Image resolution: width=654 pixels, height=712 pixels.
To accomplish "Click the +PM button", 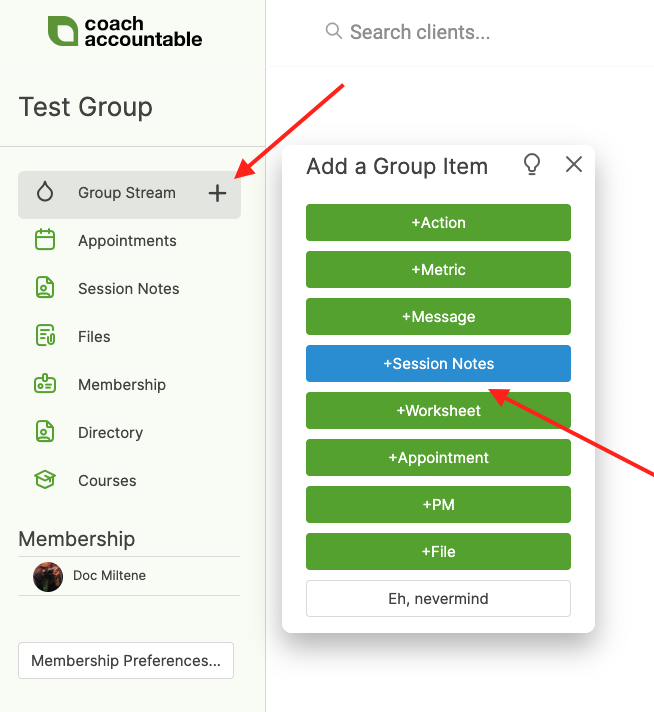I will click(438, 504).
